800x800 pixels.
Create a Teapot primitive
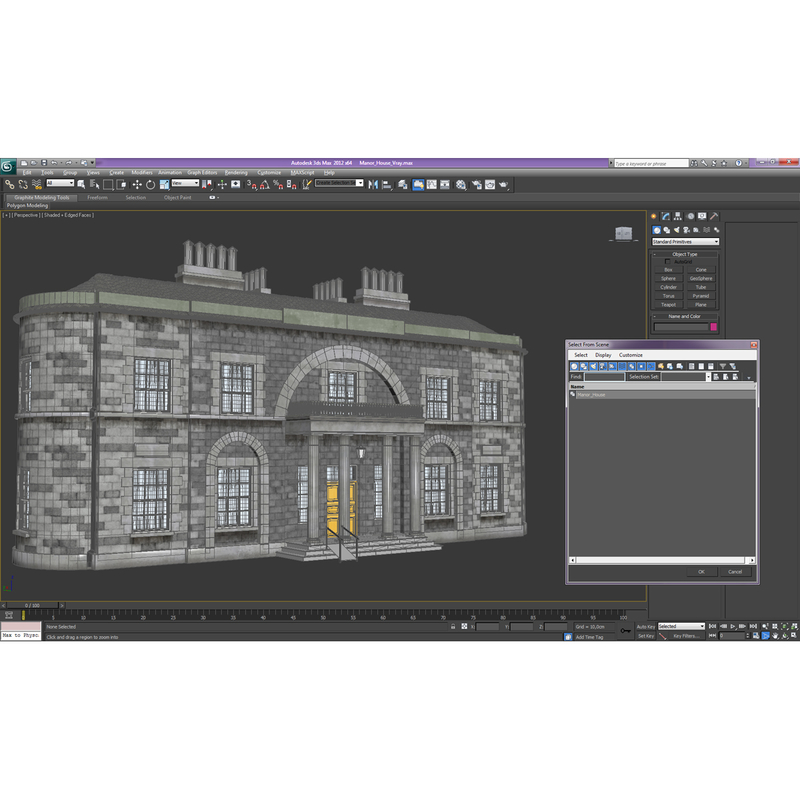(x=668, y=304)
